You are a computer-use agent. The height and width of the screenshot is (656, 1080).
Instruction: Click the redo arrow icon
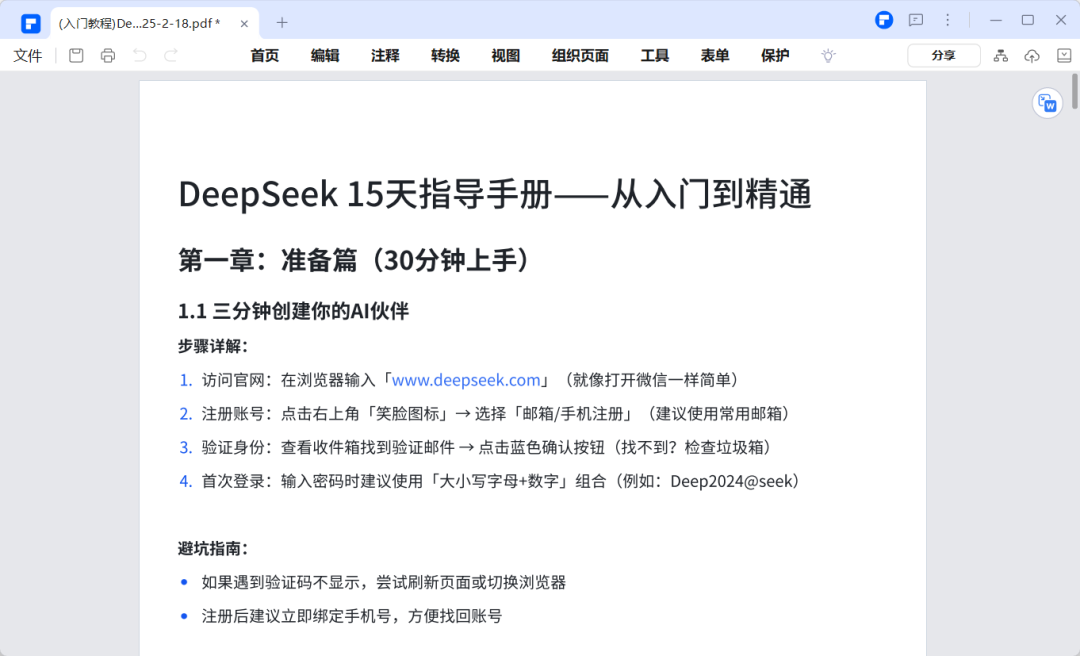[x=171, y=56]
